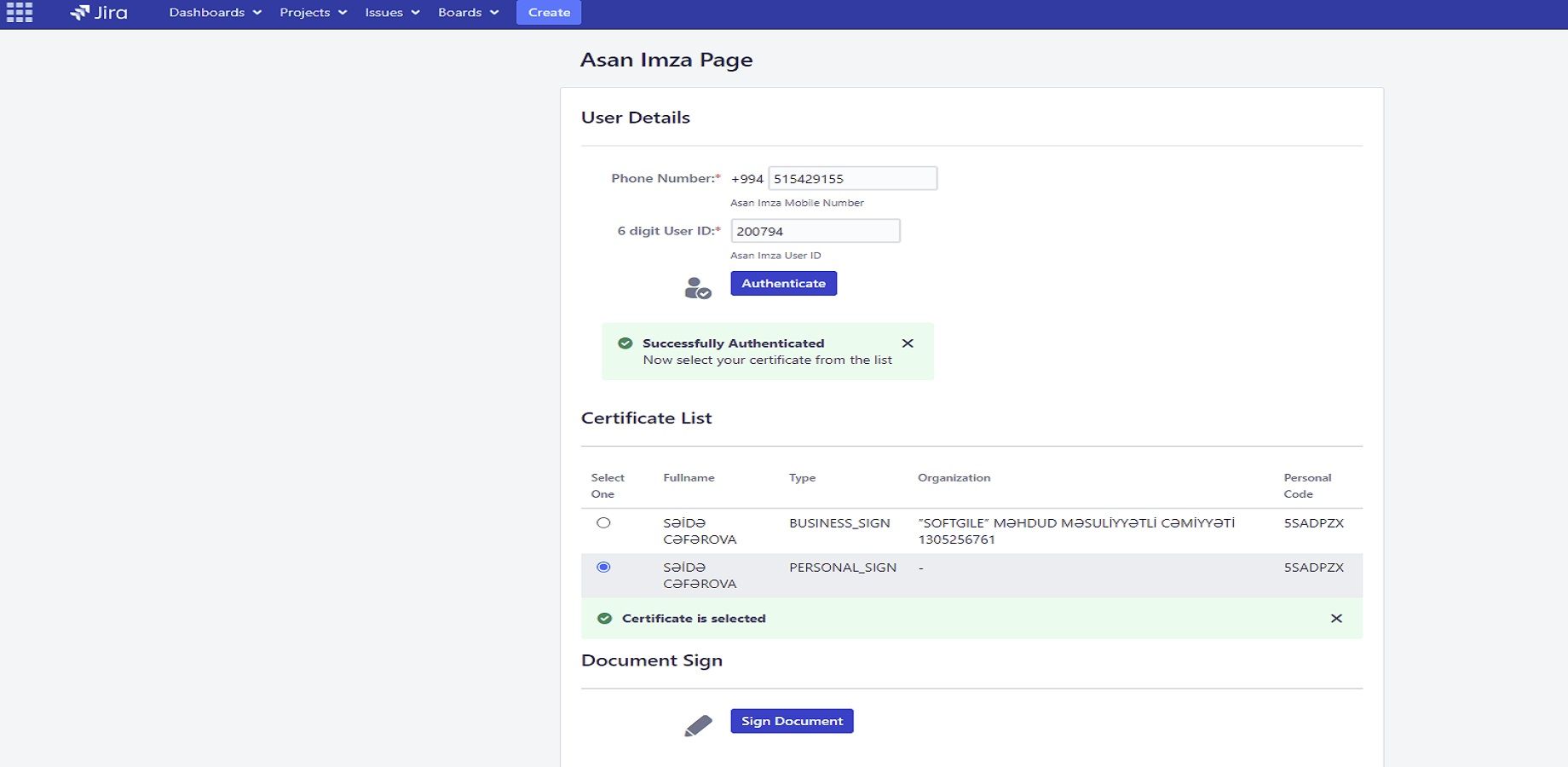Click the Asan Imza Page heading
Screen dimensions: 1568x767
tap(666, 61)
